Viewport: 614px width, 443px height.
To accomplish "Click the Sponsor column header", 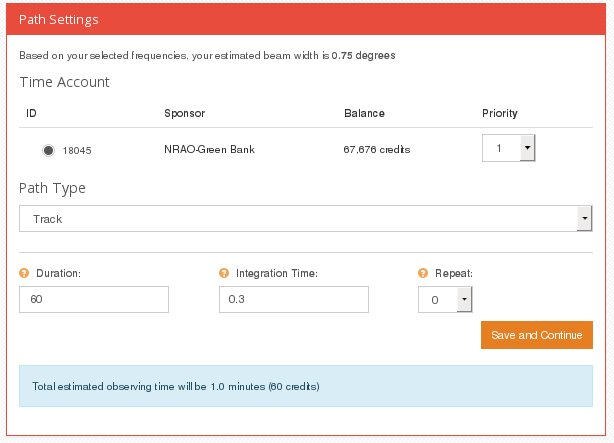I will 184,114.
